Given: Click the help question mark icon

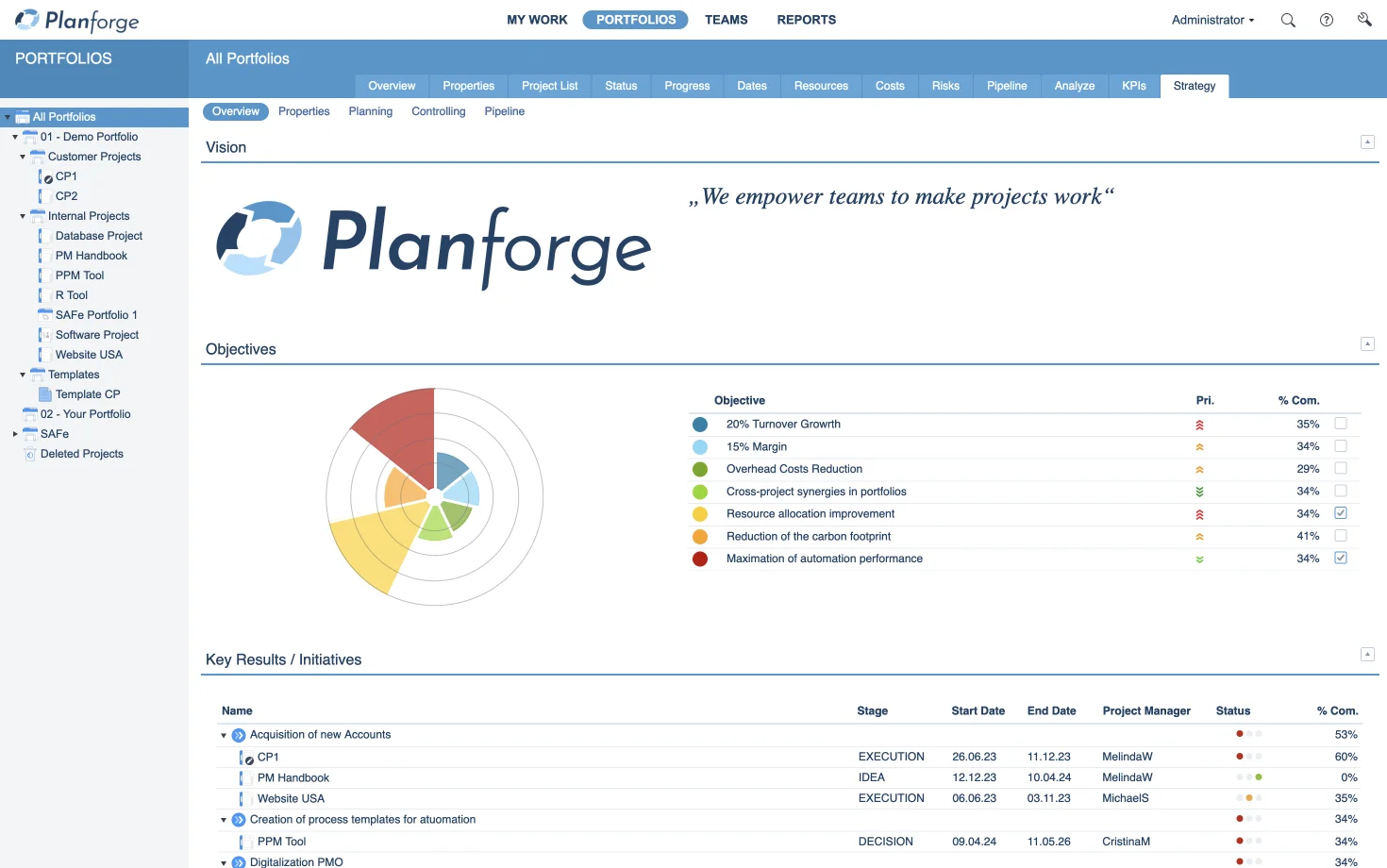Looking at the screenshot, I should coord(1326,19).
